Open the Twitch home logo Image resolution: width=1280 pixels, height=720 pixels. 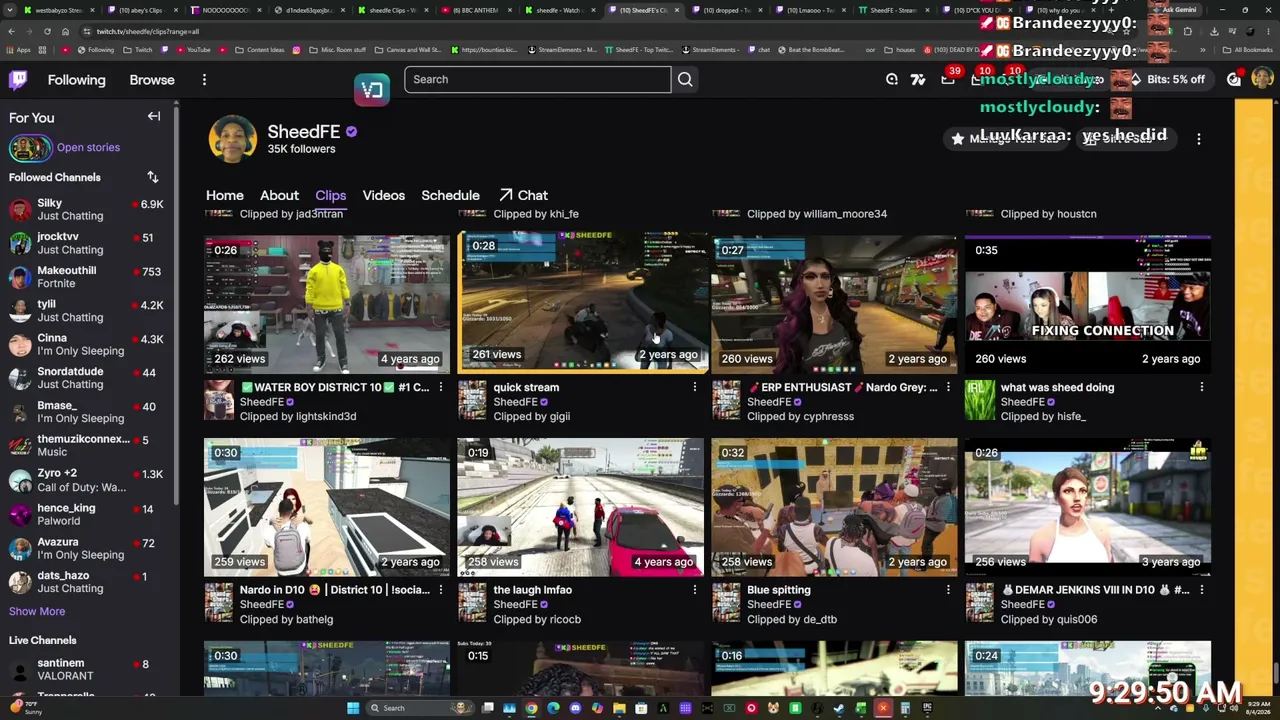click(18, 80)
